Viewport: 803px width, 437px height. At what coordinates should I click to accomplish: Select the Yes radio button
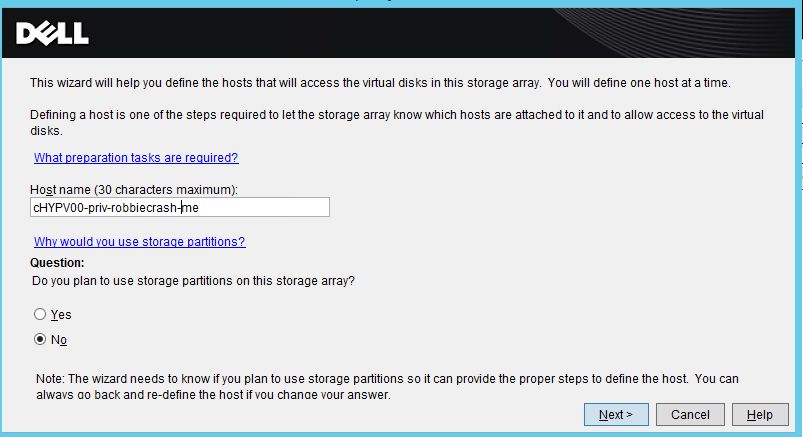(x=40, y=314)
